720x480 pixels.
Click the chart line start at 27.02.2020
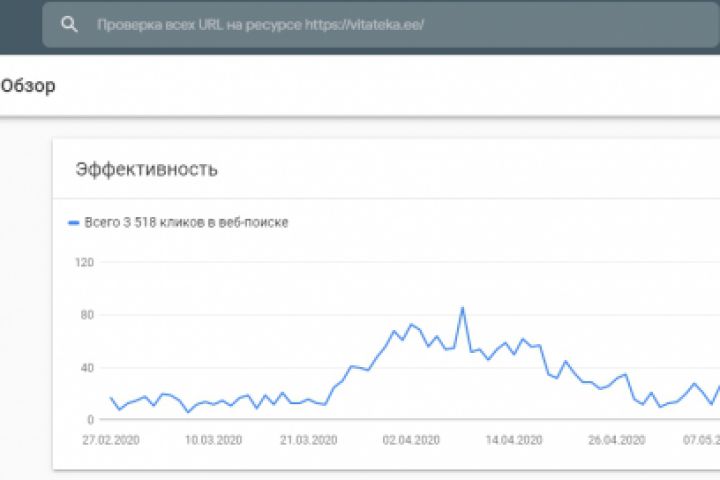(111, 398)
